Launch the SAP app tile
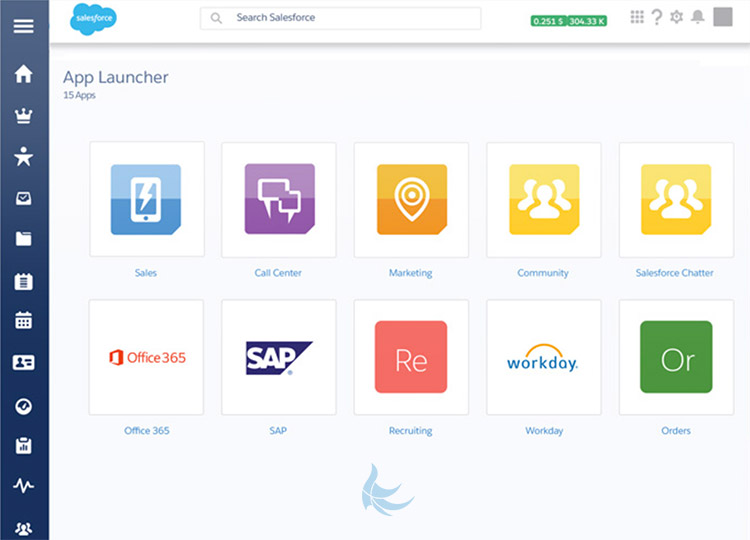 pos(279,357)
